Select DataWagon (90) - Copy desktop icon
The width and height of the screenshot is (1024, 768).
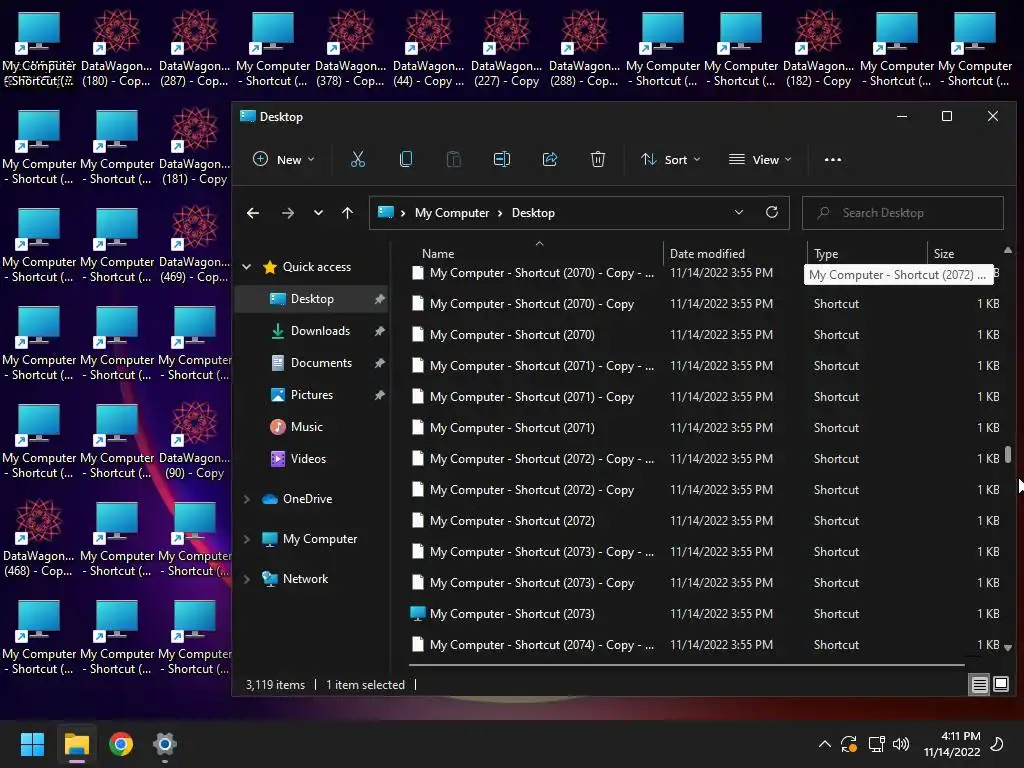[x=194, y=440]
